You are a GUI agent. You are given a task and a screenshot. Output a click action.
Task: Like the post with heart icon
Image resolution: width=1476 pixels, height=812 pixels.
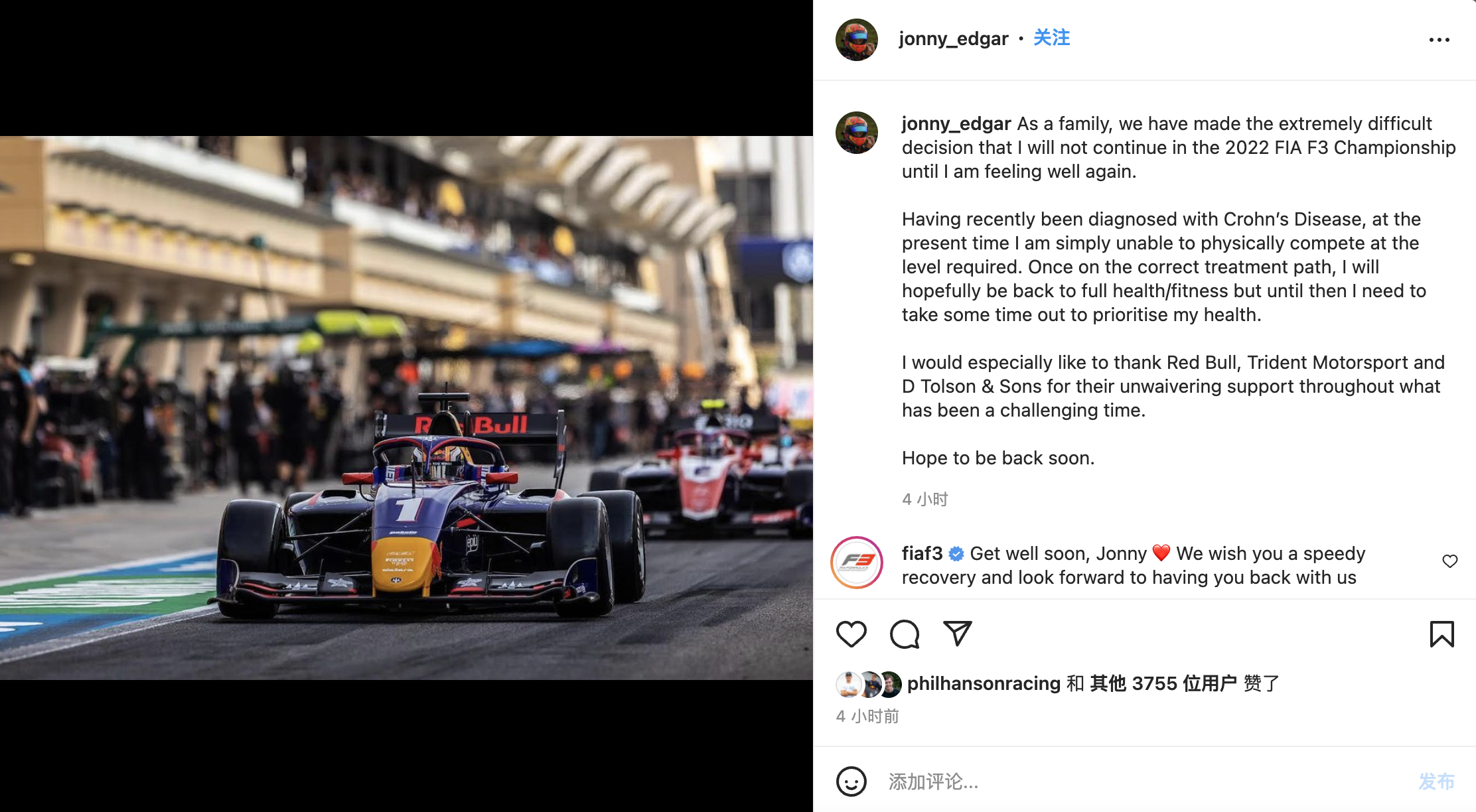pyautogui.click(x=851, y=634)
